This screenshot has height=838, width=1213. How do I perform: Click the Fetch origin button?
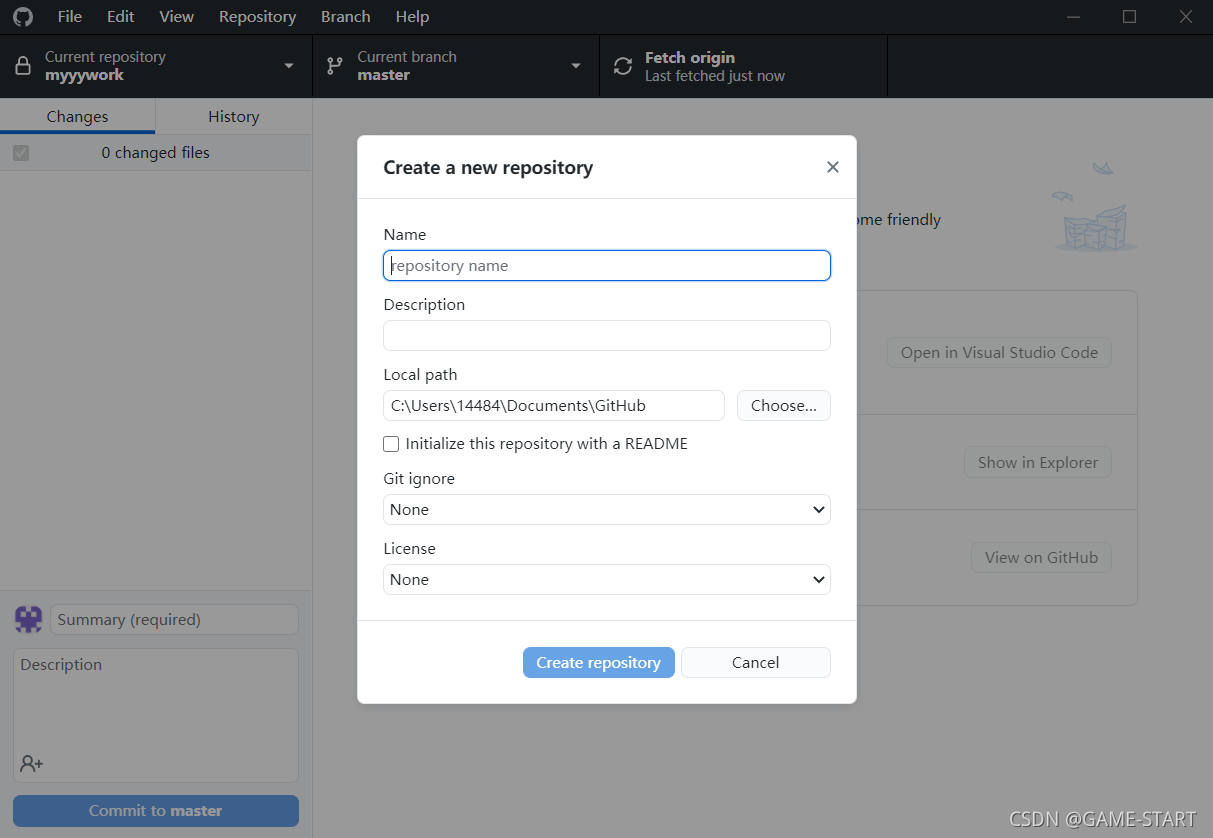pos(743,66)
